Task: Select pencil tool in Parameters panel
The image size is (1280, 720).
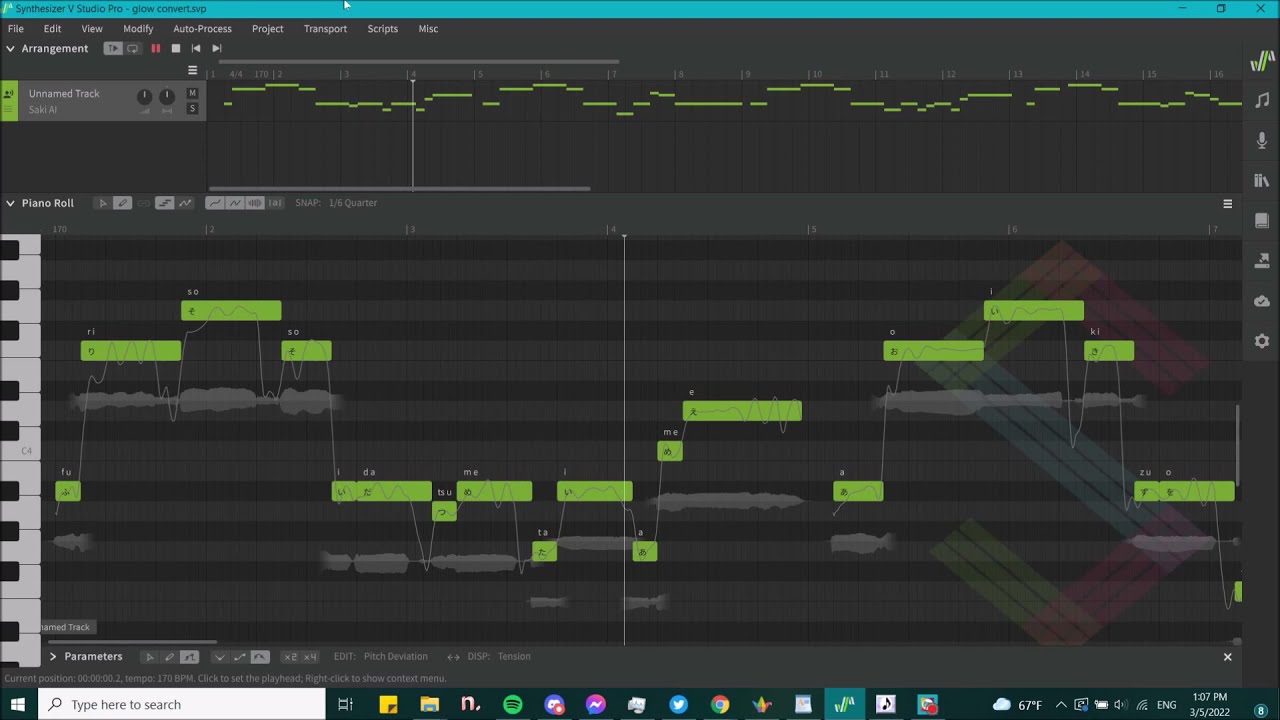Action: click(x=169, y=657)
